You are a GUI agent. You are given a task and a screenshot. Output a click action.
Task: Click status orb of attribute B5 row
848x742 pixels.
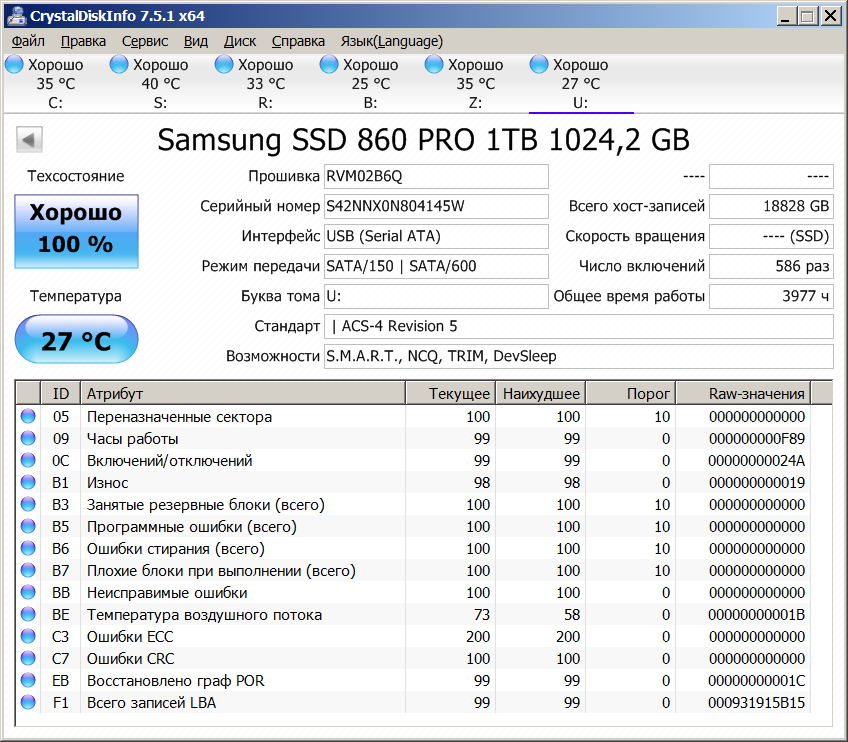28,526
